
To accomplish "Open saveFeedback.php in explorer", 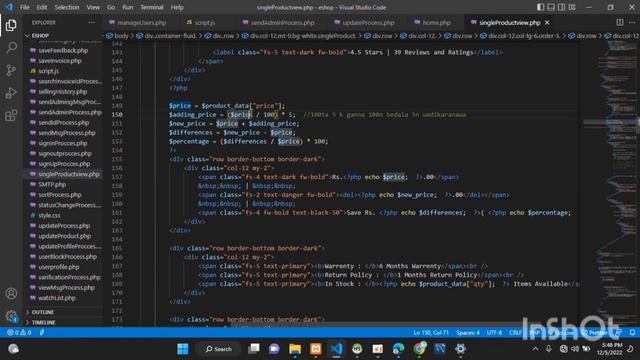I will (x=63, y=50).
